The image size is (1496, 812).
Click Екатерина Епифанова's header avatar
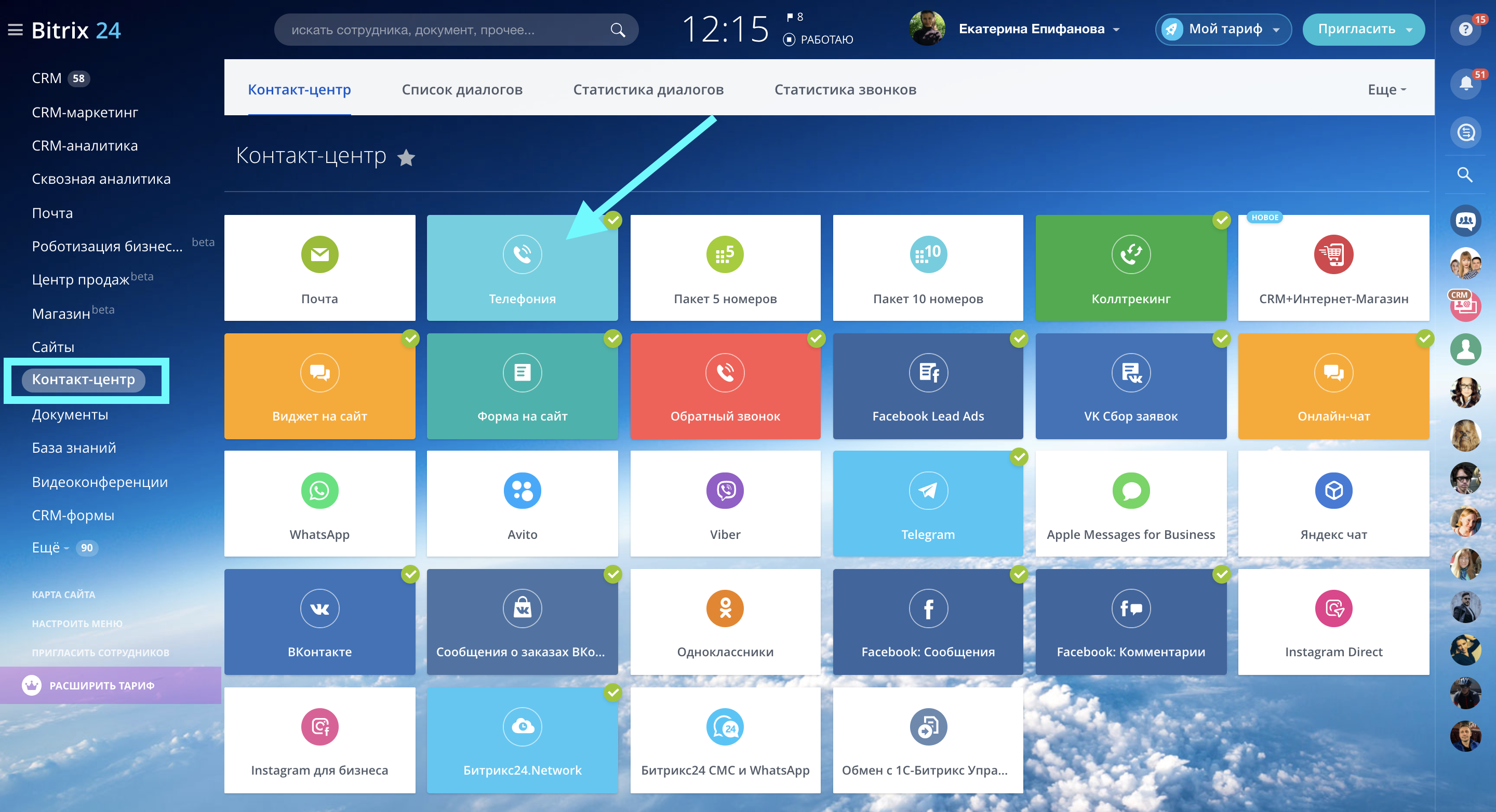(927, 29)
